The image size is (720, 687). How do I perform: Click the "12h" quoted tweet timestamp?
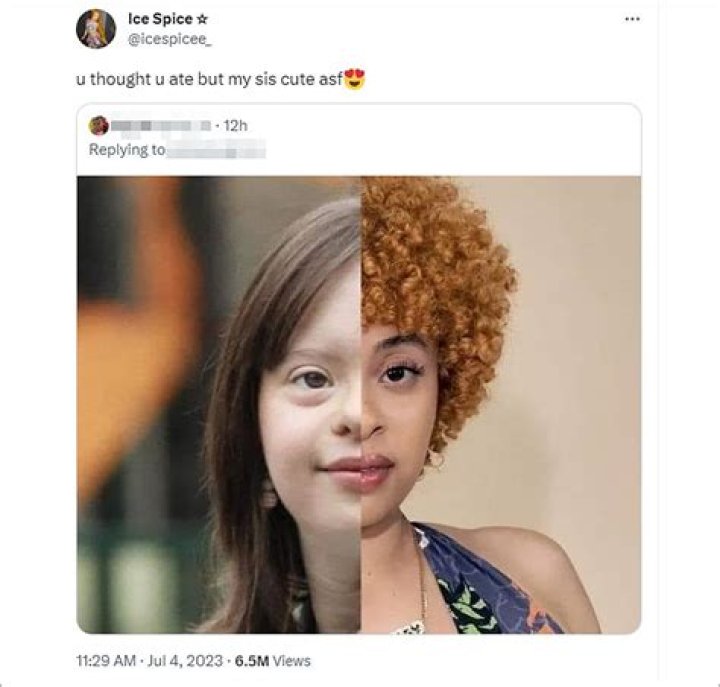coord(236,126)
